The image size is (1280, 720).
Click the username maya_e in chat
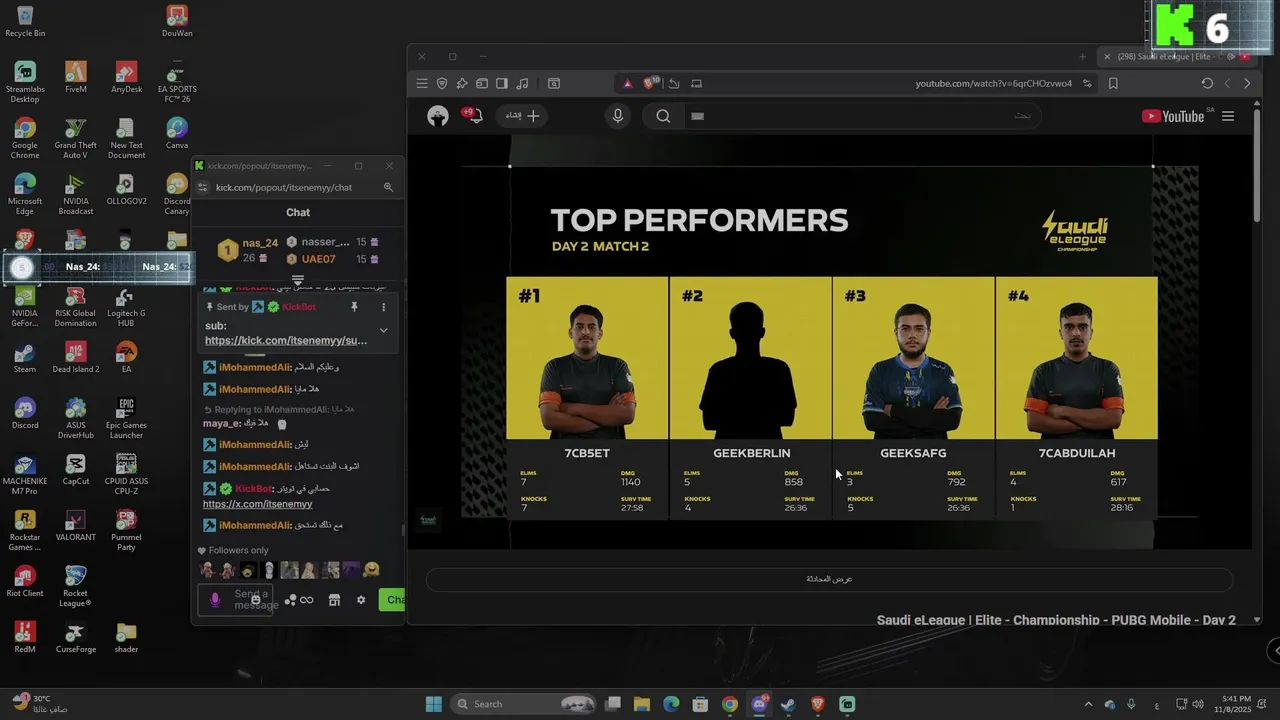click(x=221, y=423)
